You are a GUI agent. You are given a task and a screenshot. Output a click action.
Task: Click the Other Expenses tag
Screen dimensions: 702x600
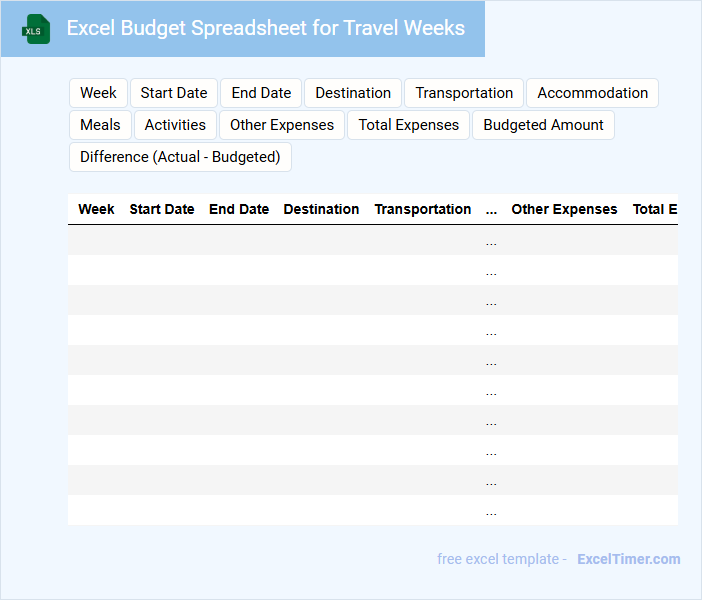[x=282, y=125]
